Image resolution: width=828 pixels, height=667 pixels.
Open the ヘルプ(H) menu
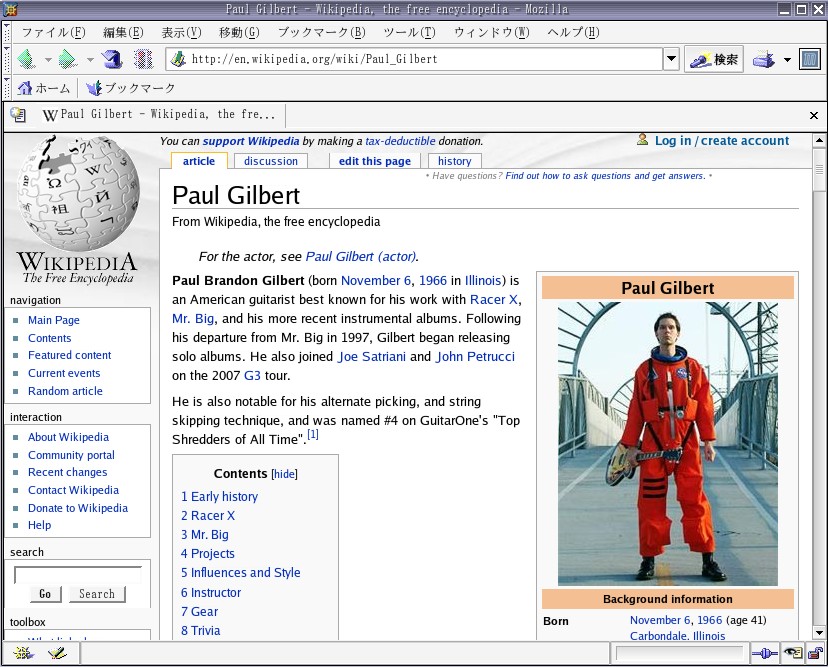pos(573,33)
